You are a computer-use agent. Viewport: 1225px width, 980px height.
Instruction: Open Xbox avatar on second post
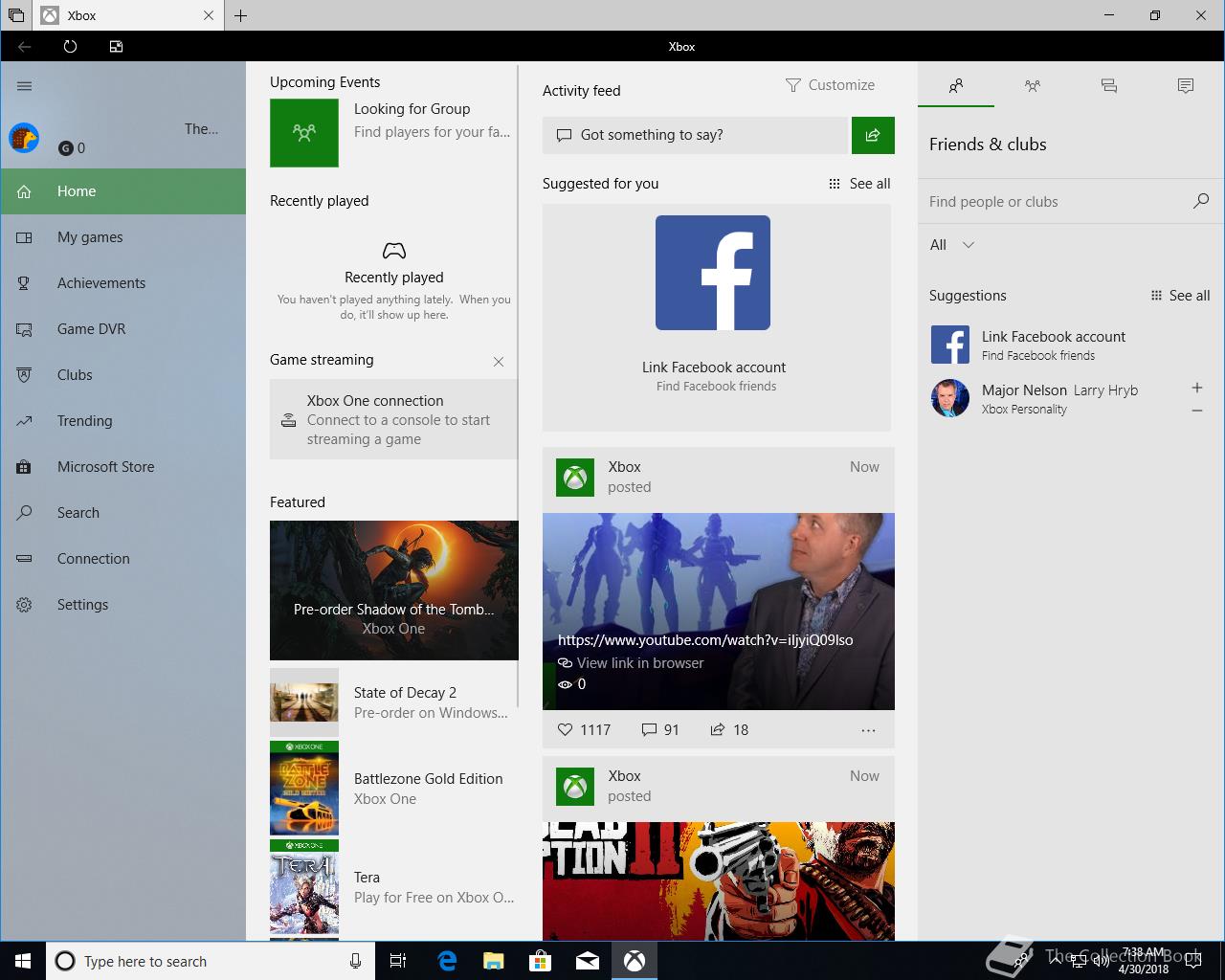point(575,786)
